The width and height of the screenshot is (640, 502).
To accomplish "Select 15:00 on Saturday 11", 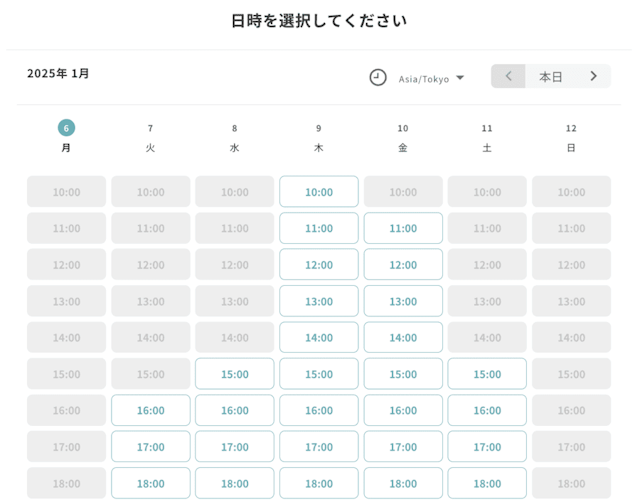I will click(487, 374).
